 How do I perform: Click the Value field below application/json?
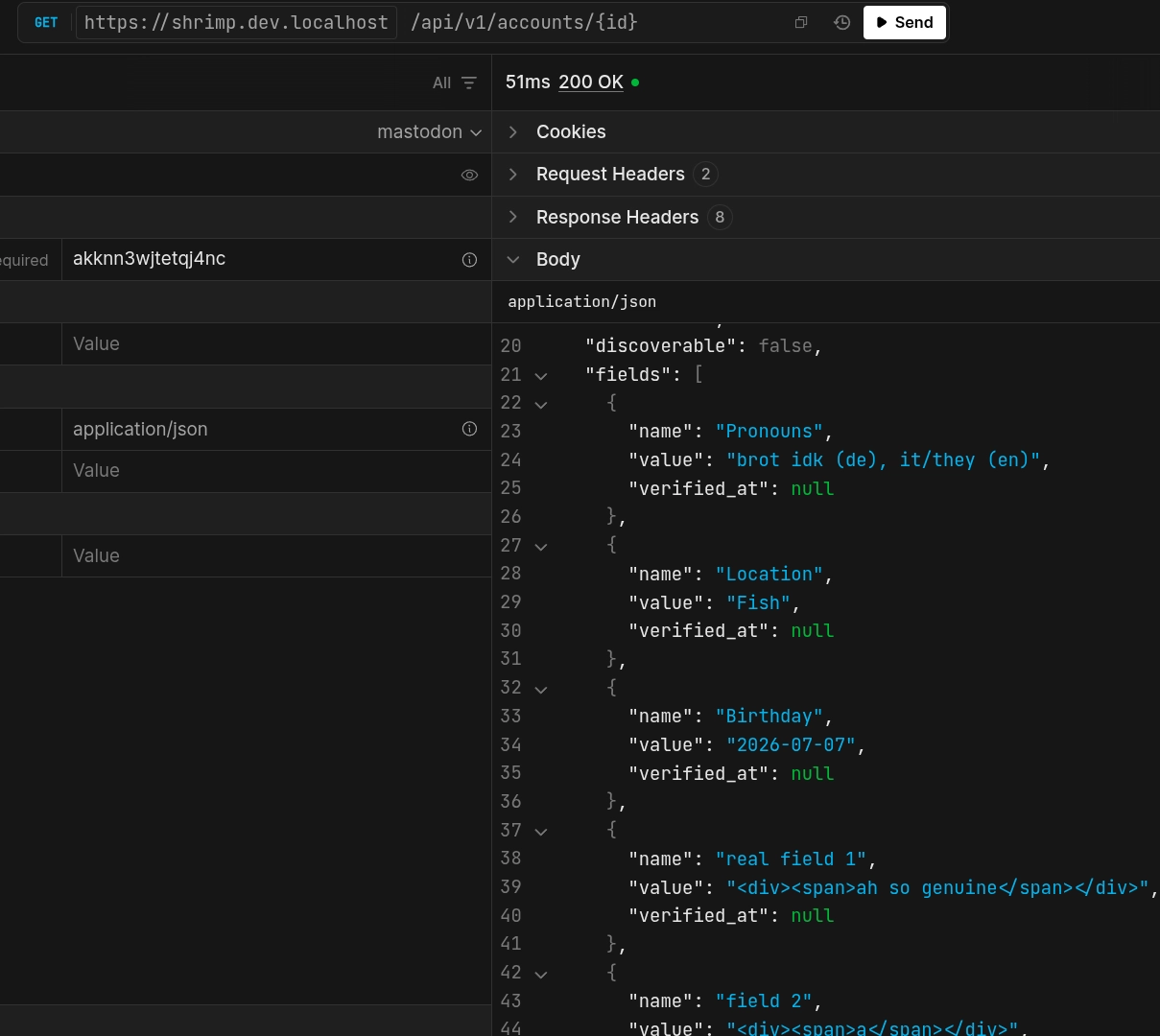[276, 470]
